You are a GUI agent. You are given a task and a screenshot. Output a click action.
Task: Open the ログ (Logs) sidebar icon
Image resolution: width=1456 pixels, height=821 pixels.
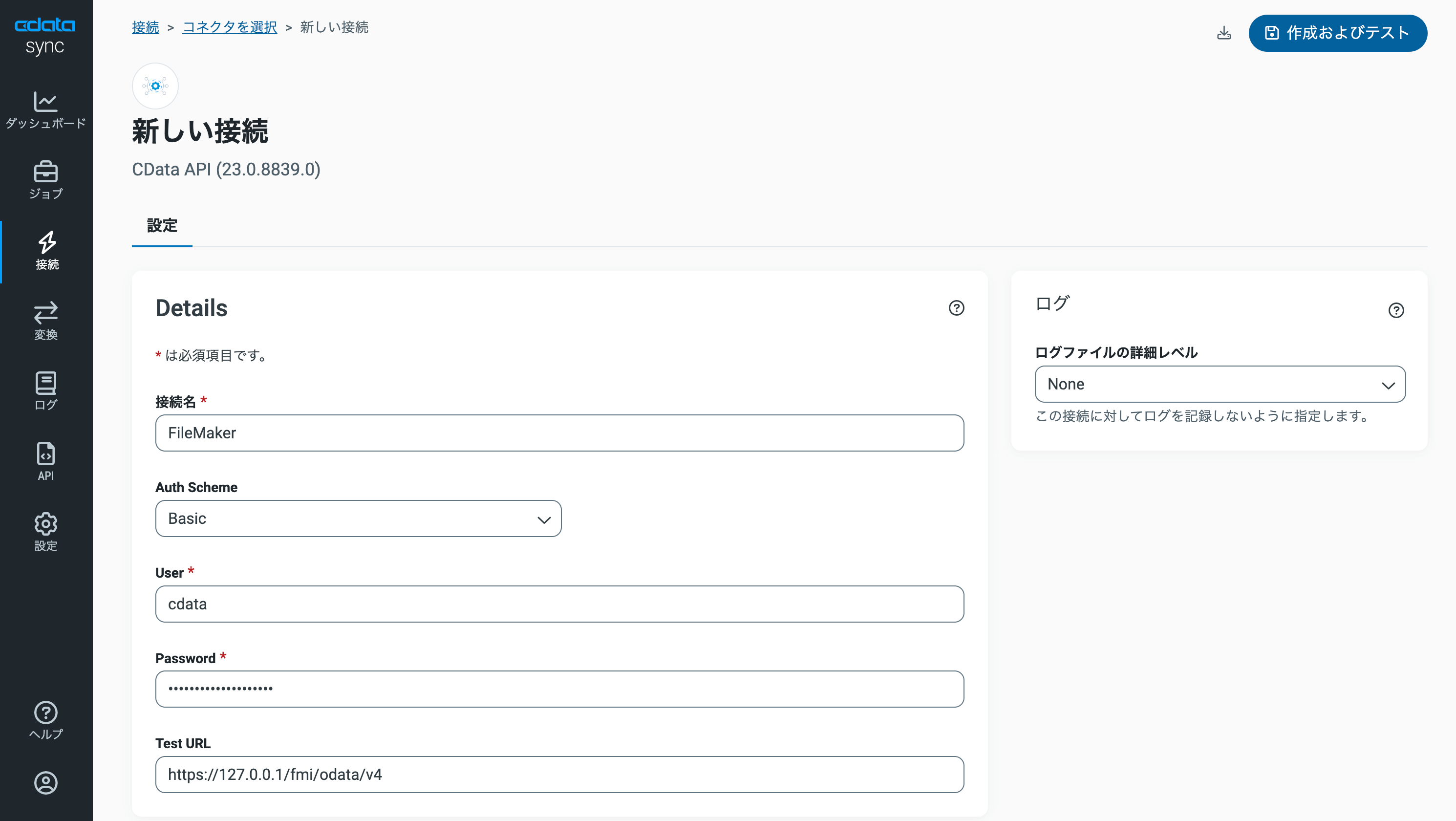click(46, 391)
